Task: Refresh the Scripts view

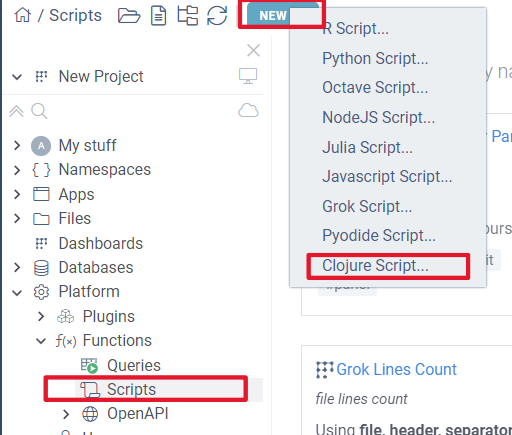Action: (217, 16)
